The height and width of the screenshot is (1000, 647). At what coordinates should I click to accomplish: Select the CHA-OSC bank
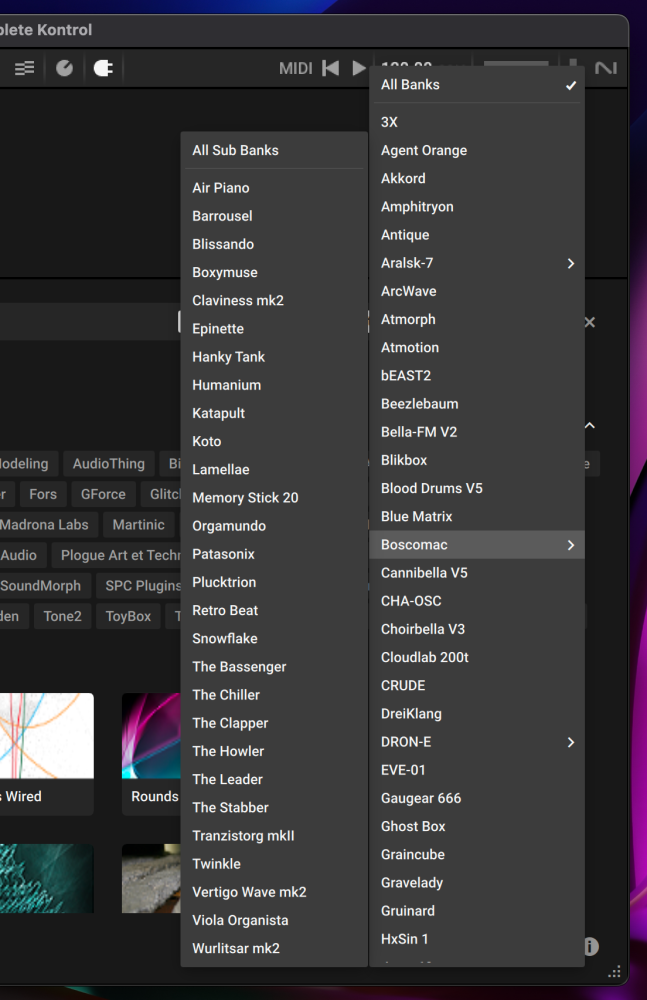pyautogui.click(x=477, y=601)
